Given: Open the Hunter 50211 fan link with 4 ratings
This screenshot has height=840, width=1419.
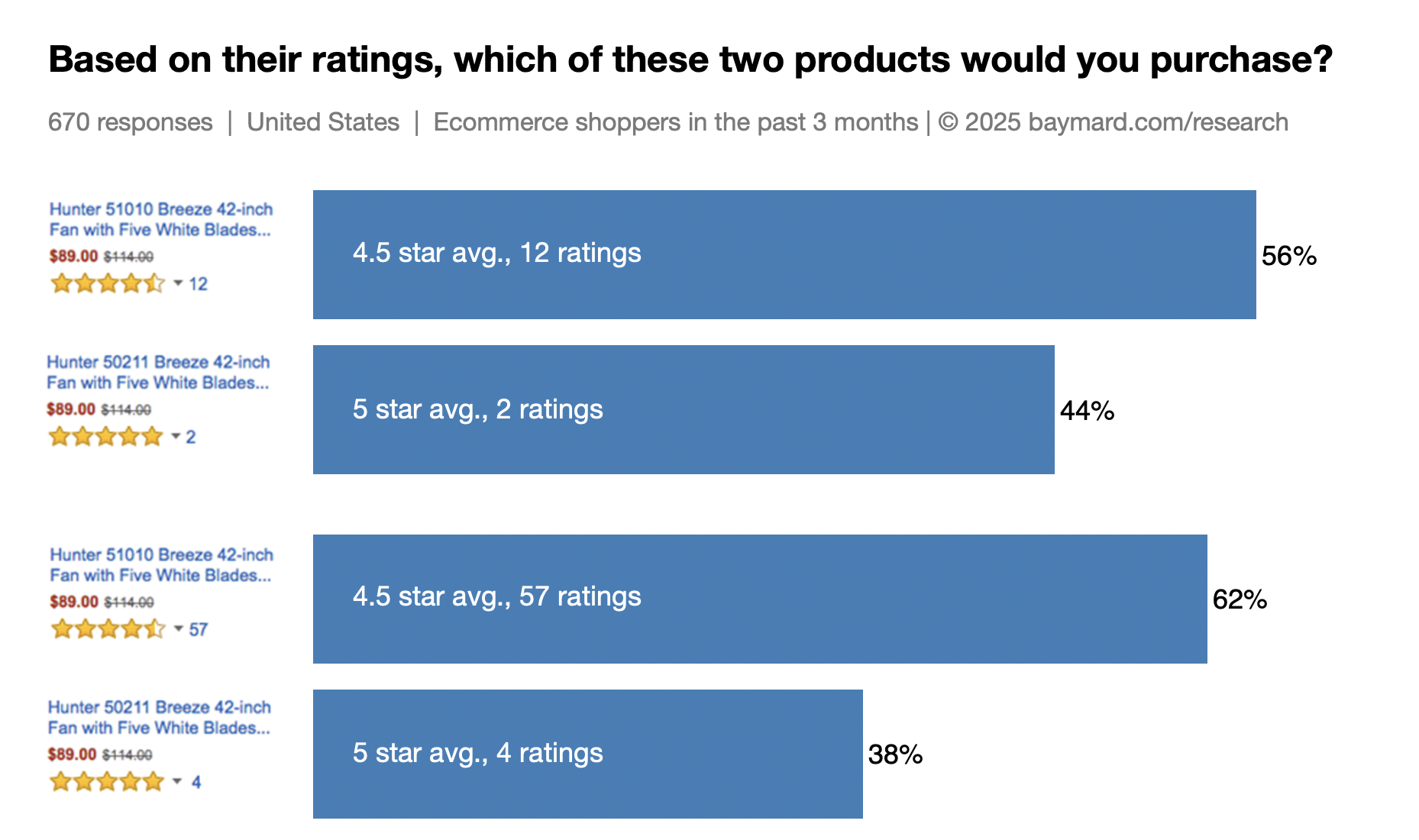Looking at the screenshot, I should tap(159, 717).
